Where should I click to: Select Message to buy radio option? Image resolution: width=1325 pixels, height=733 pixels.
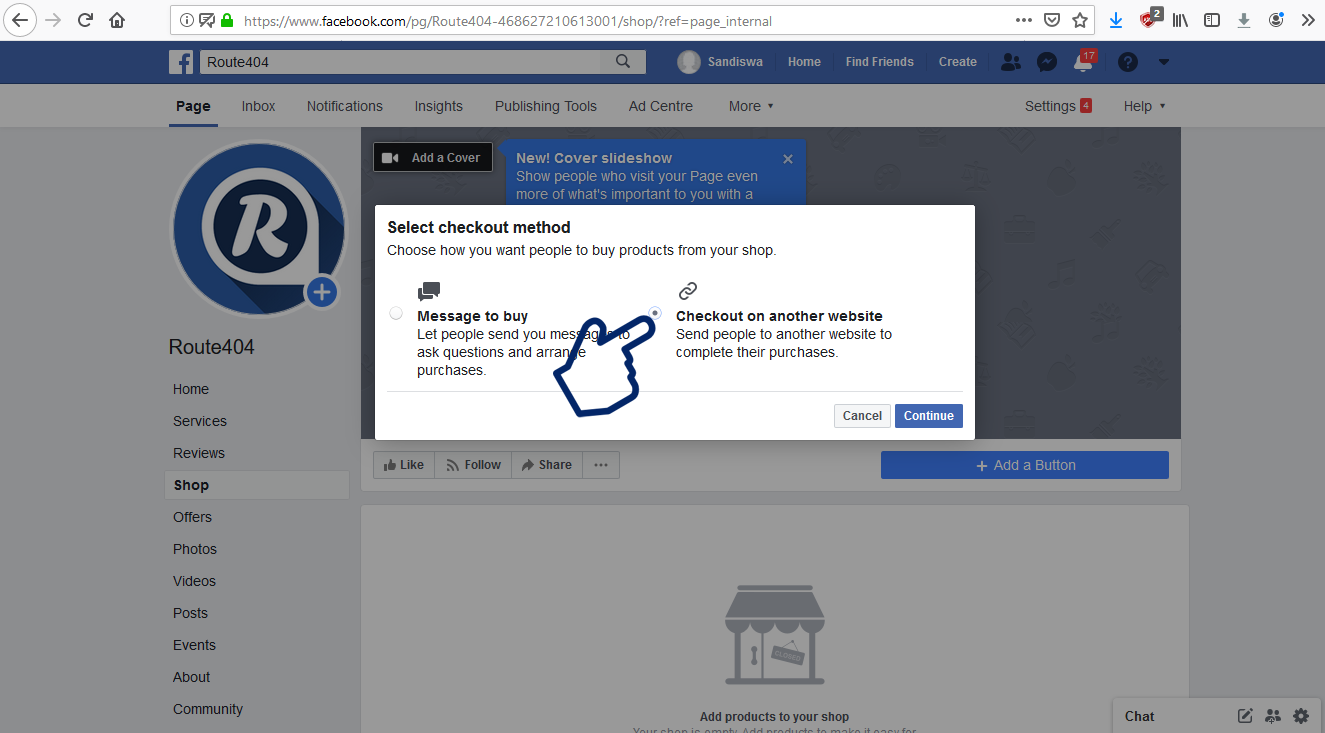point(396,313)
